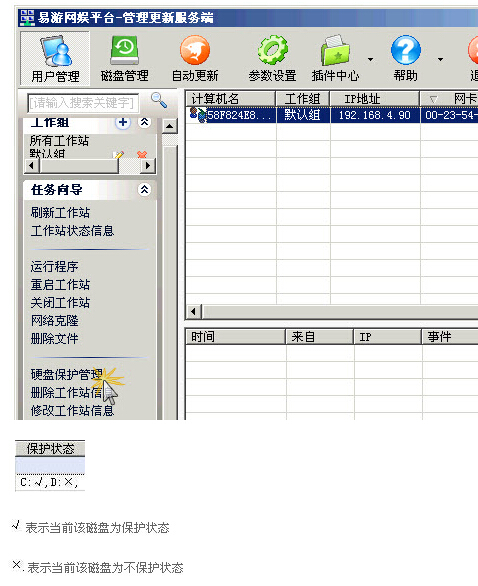Focus the 请输入搜索关键字 search field
This screenshot has height=586, width=478.
83,103
